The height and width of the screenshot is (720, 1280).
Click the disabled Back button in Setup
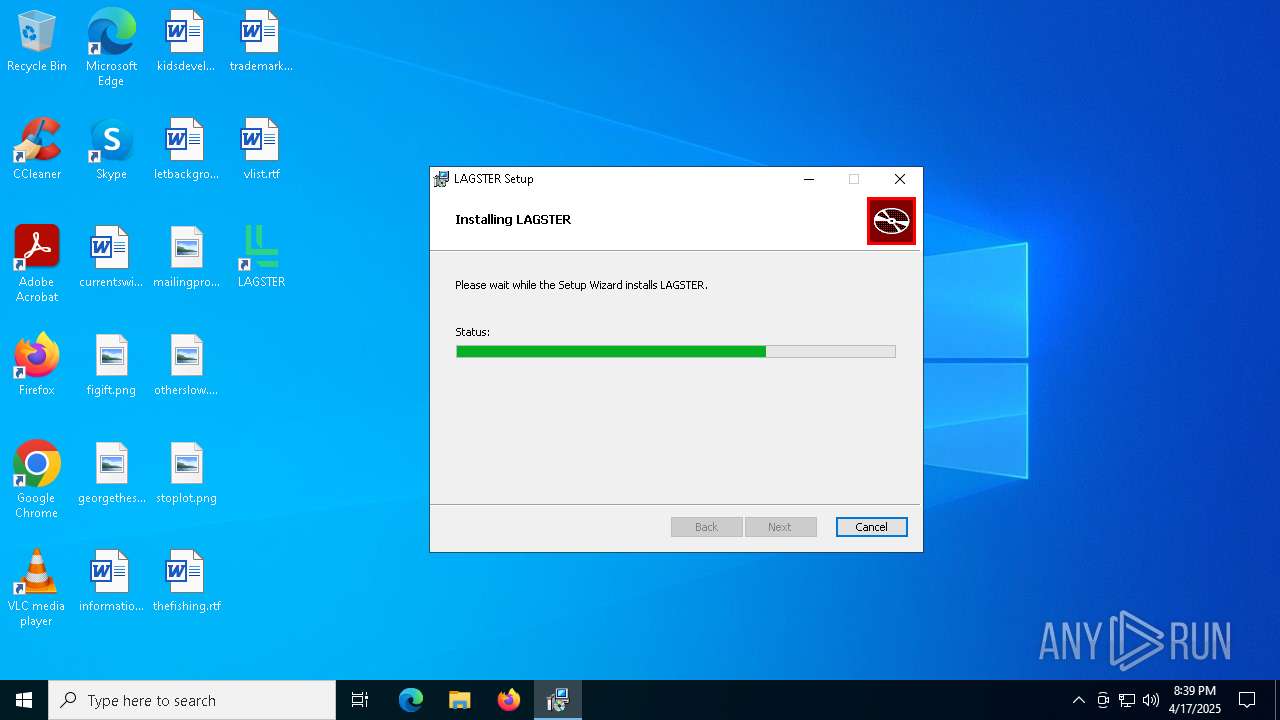point(707,527)
